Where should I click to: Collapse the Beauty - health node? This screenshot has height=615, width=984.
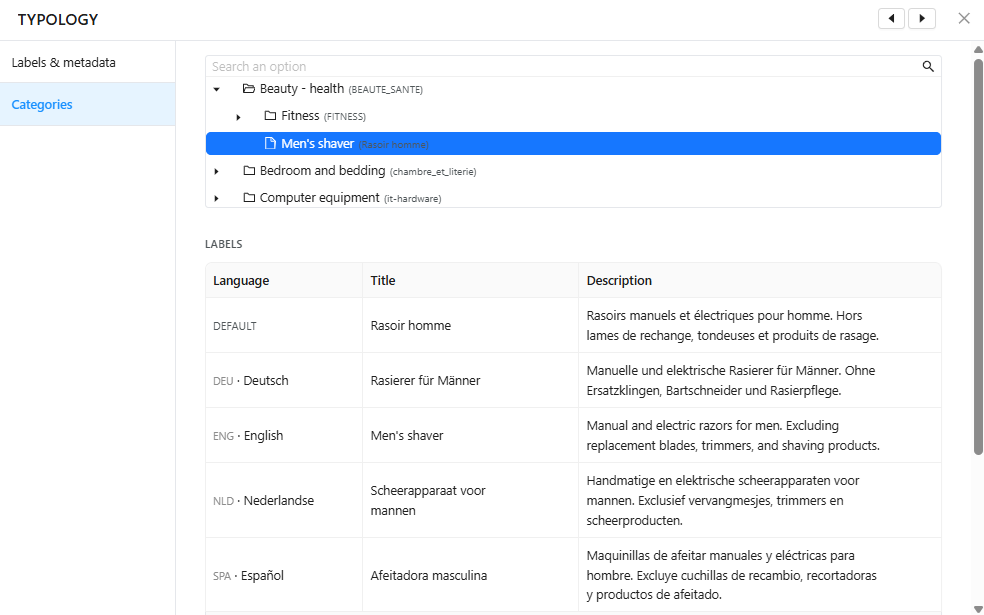point(217,89)
